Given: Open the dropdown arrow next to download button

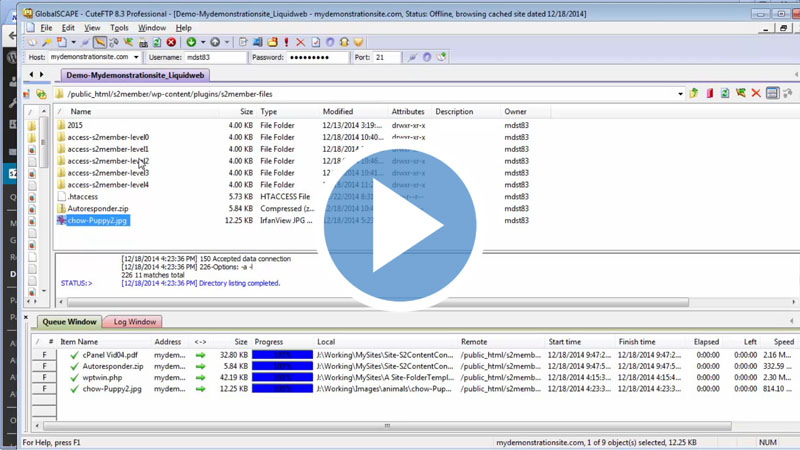Looking at the screenshot, I should click(x=203, y=43).
